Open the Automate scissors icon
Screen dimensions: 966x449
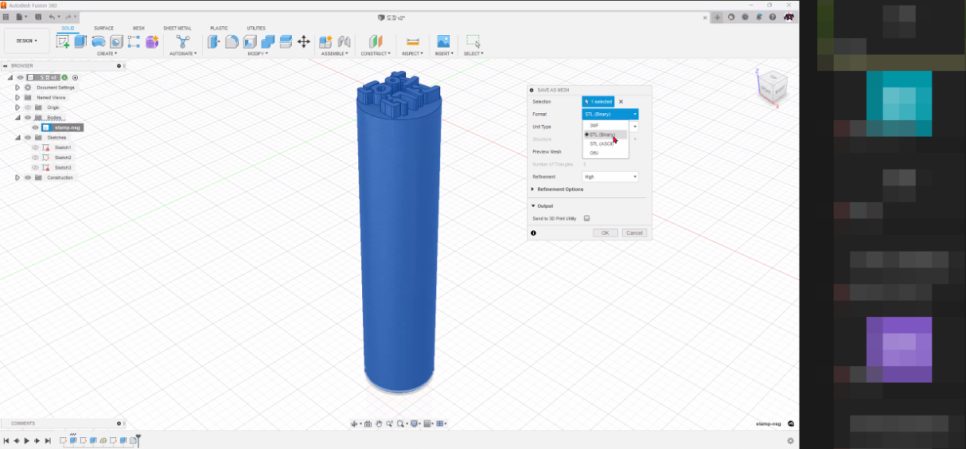[183, 41]
